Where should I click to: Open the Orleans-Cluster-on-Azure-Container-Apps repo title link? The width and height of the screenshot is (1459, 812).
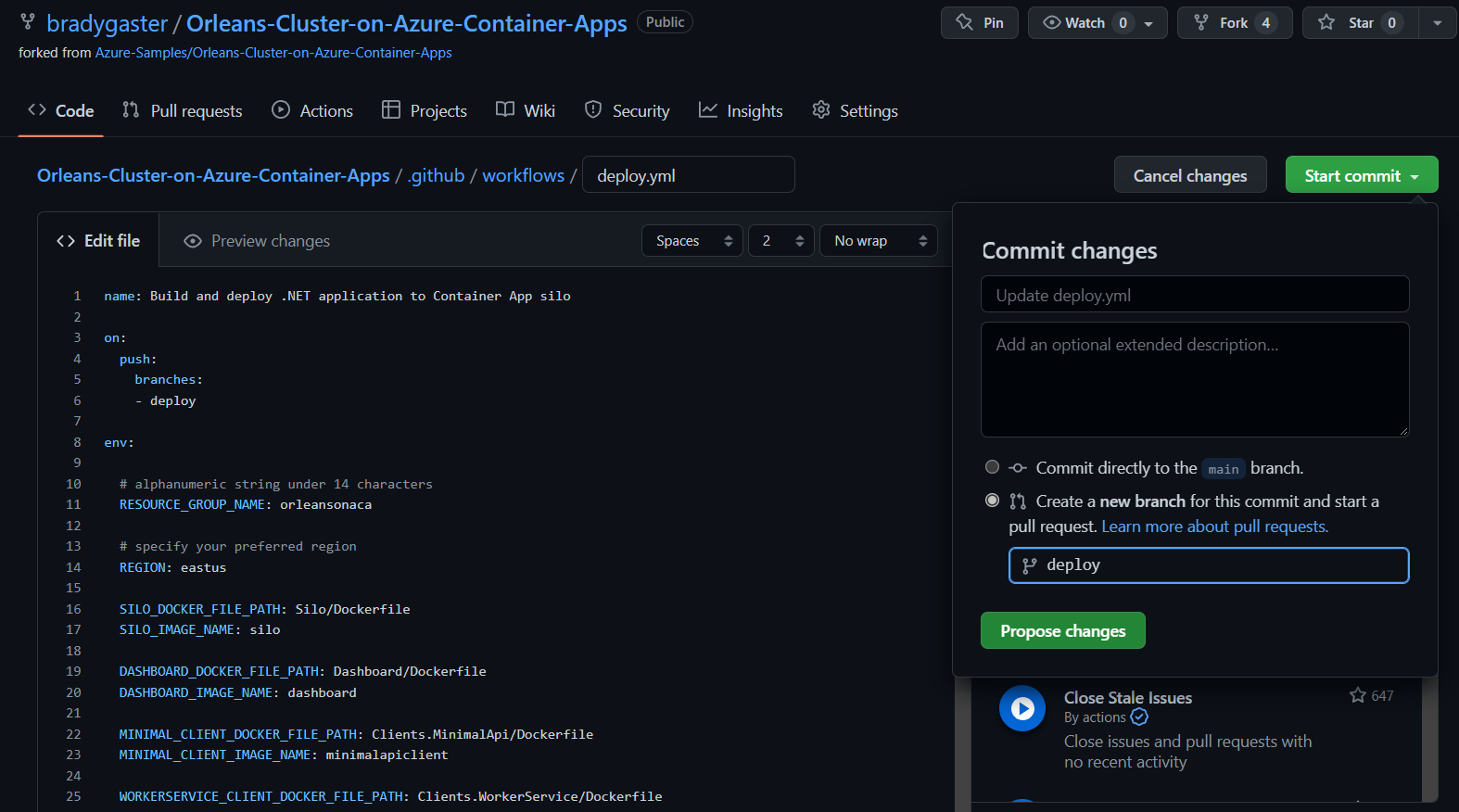[x=407, y=23]
